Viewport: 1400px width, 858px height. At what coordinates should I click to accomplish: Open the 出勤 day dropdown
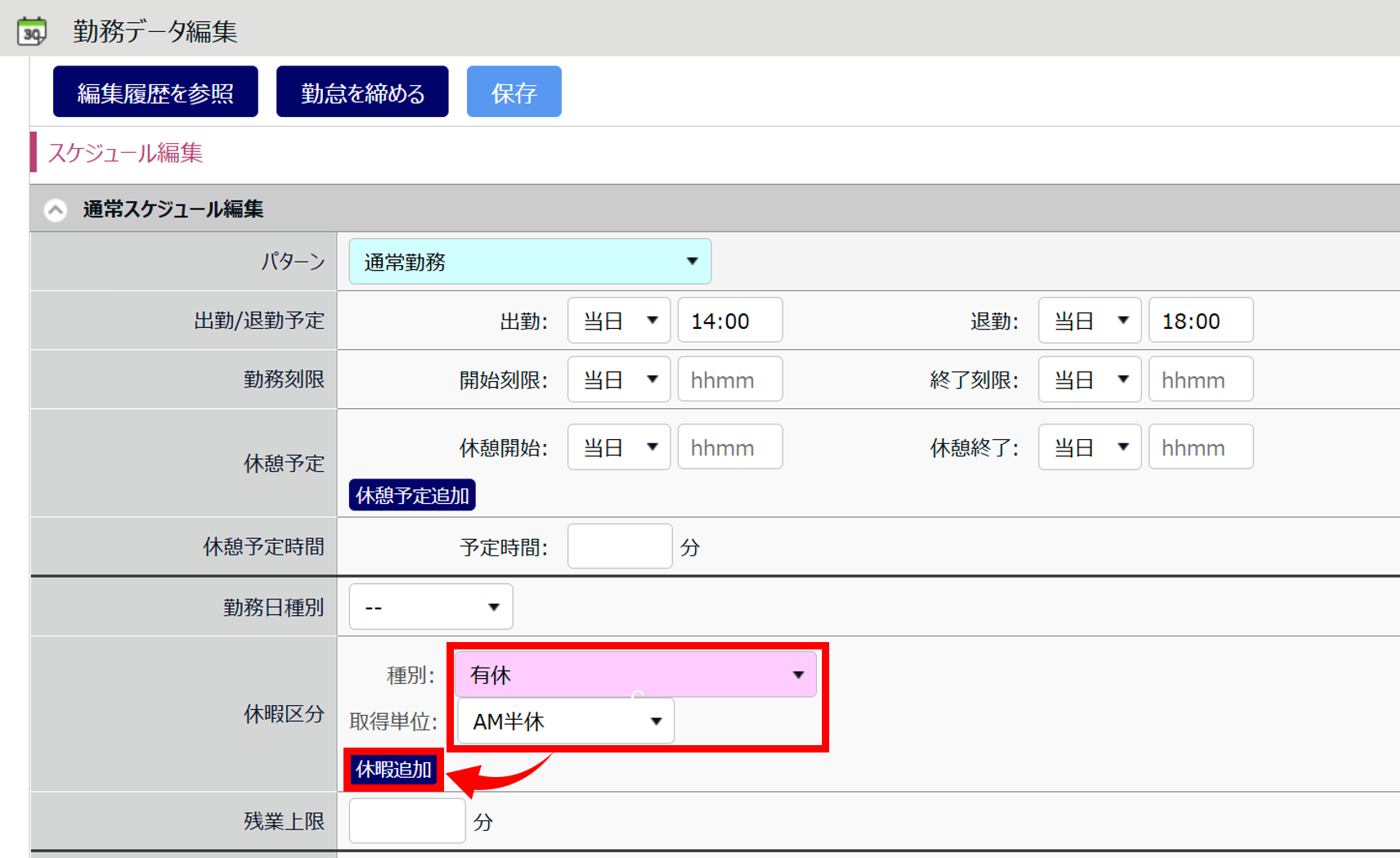pos(618,321)
